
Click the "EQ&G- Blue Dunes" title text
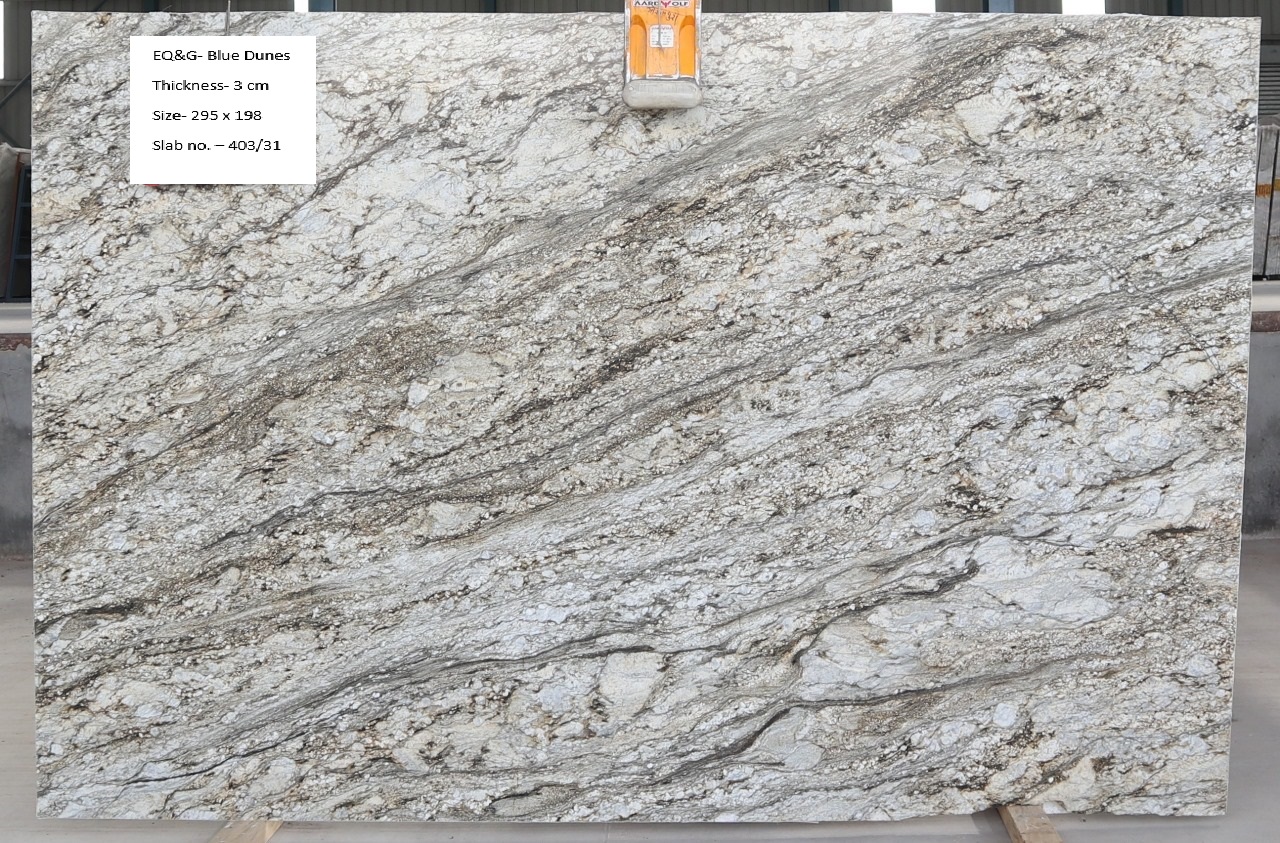click(221, 56)
